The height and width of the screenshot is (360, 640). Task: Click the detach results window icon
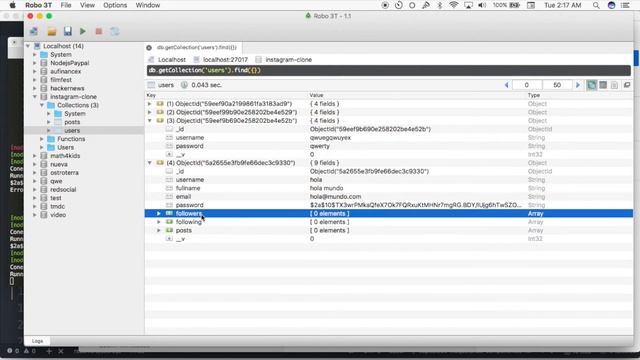[x=627, y=85]
